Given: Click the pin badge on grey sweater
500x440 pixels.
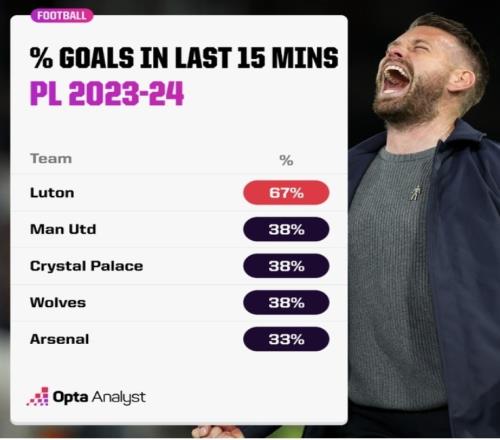Looking at the screenshot, I should tap(415, 193).
